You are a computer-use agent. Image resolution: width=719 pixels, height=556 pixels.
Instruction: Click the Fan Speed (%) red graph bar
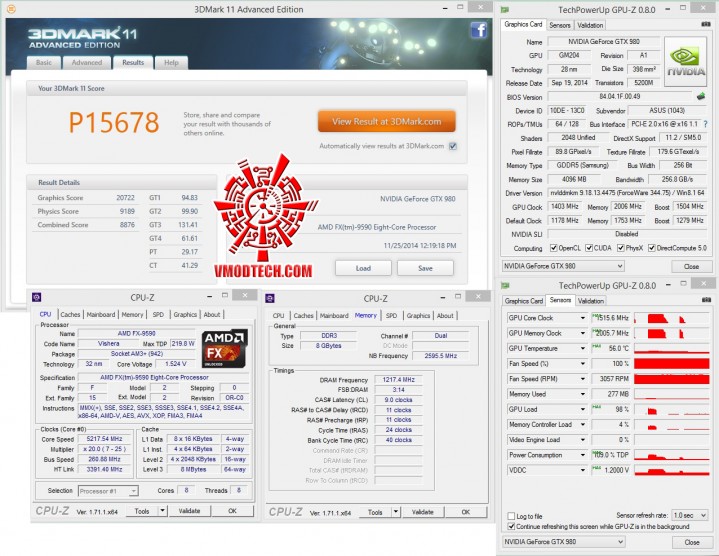(x=672, y=364)
